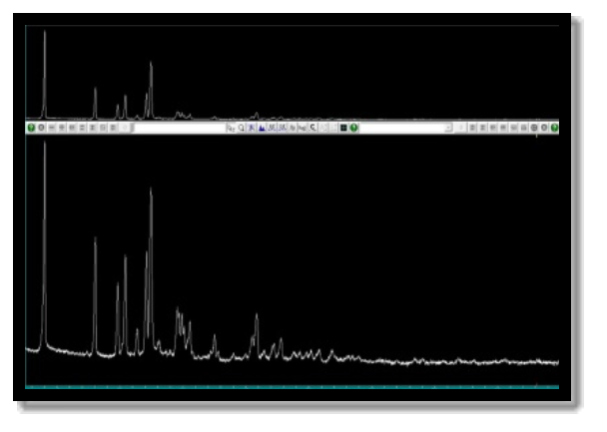
Task: Click the gray round icon left of rightmost green icon
Action: [544, 128]
